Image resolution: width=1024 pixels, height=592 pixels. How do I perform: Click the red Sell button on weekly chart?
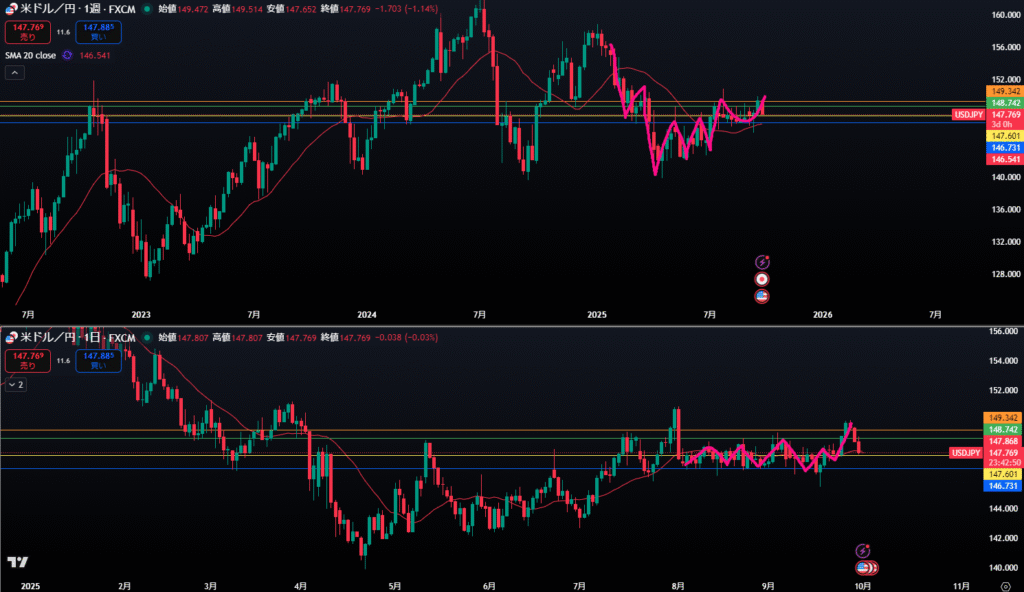[27, 30]
